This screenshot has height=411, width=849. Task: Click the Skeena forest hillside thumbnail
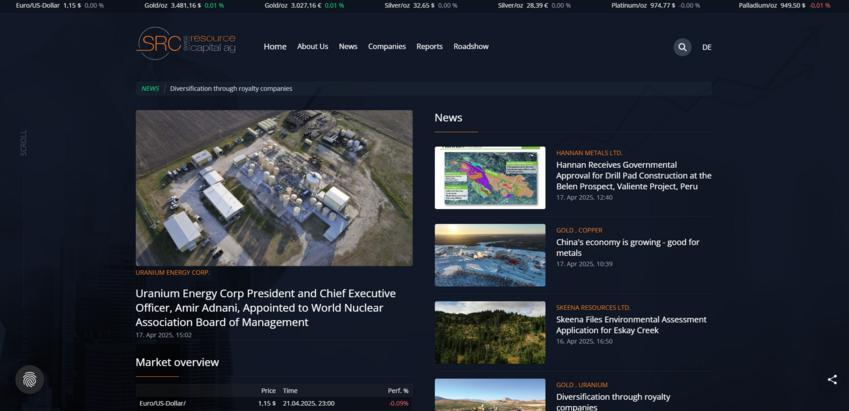pos(490,332)
